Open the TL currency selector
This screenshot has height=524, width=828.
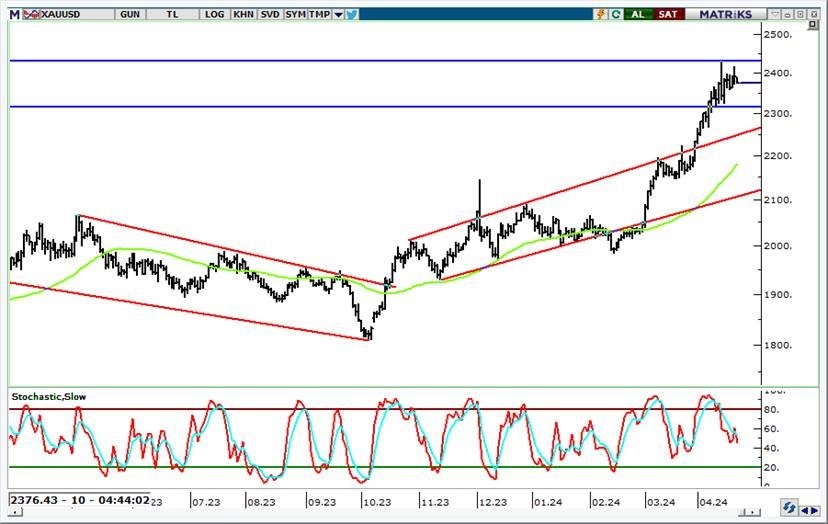point(172,14)
